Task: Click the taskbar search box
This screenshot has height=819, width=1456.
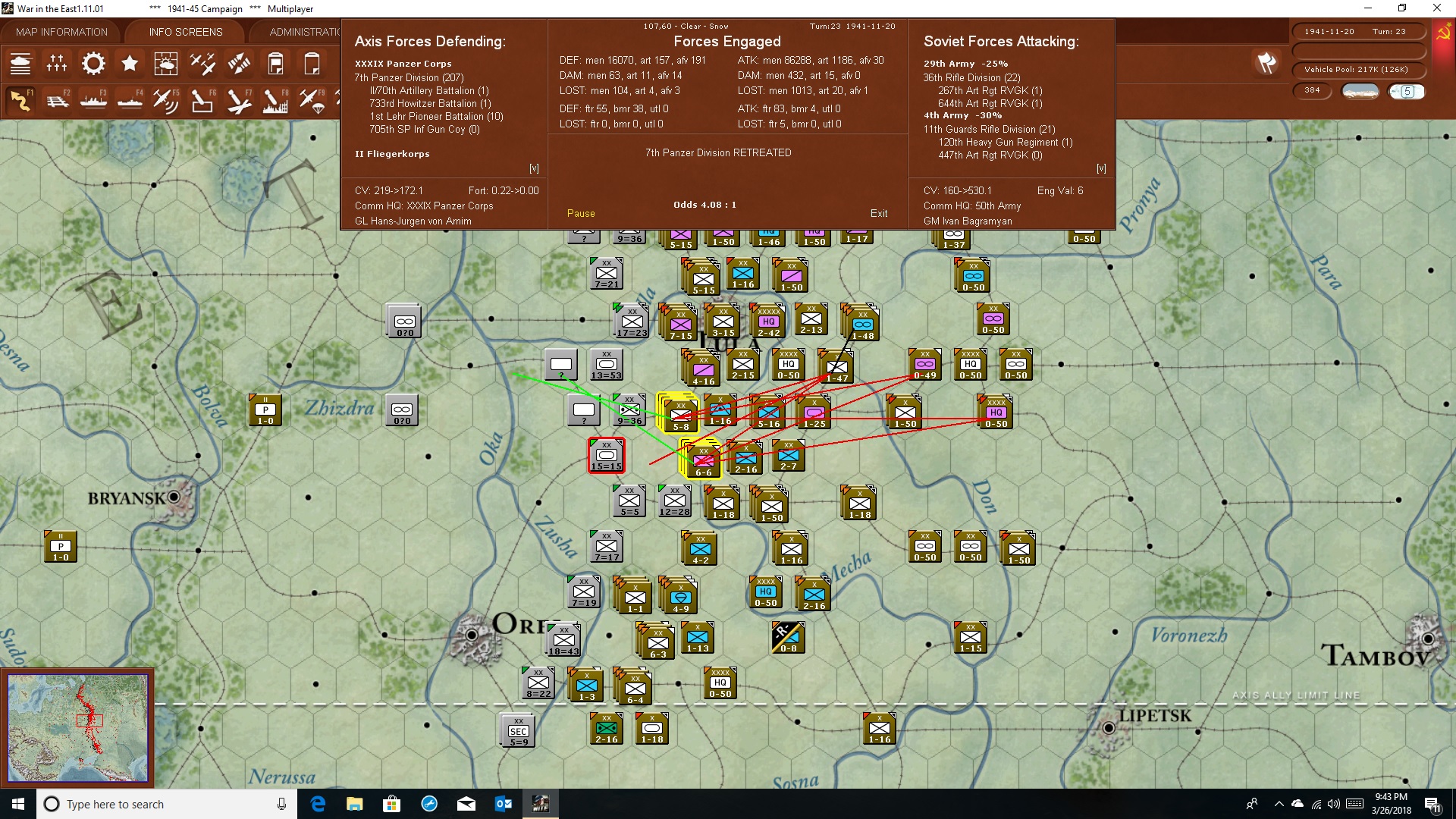Action: click(167, 804)
